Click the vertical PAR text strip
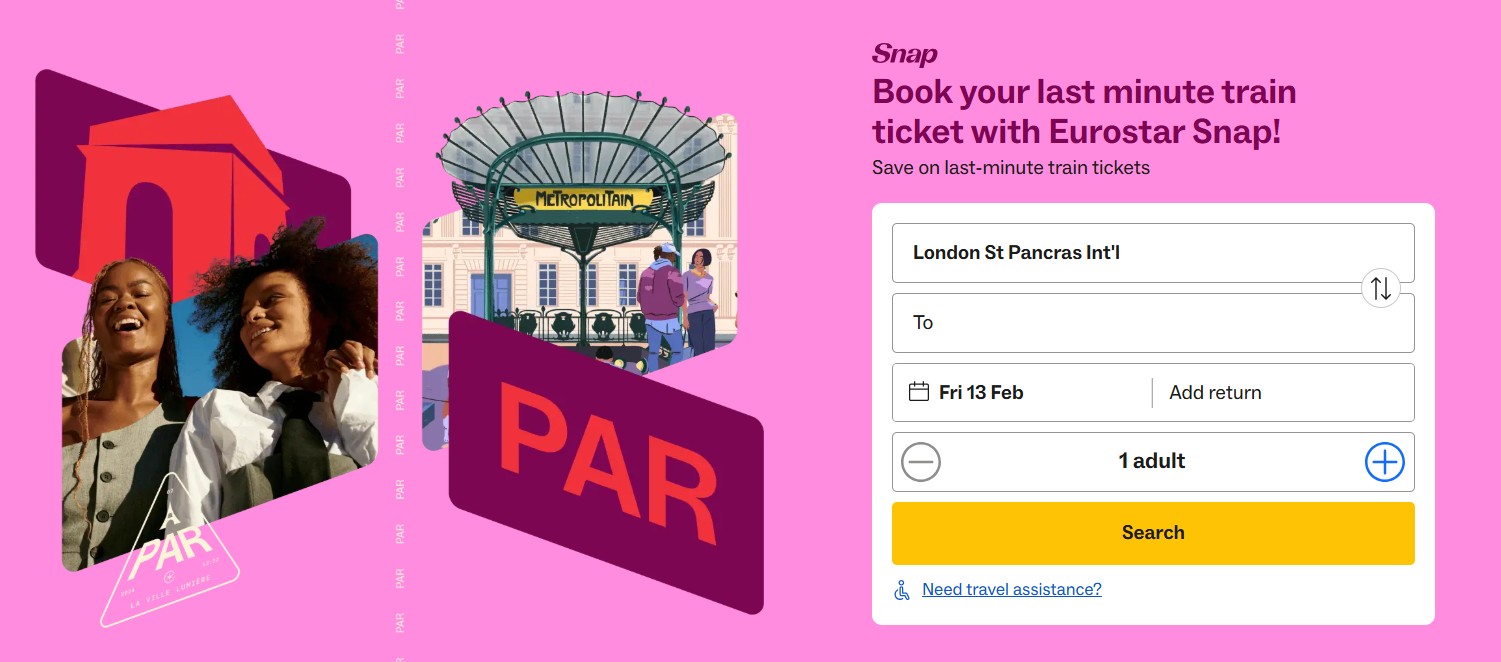Screen dimensions: 1501x662 (x=399, y=330)
